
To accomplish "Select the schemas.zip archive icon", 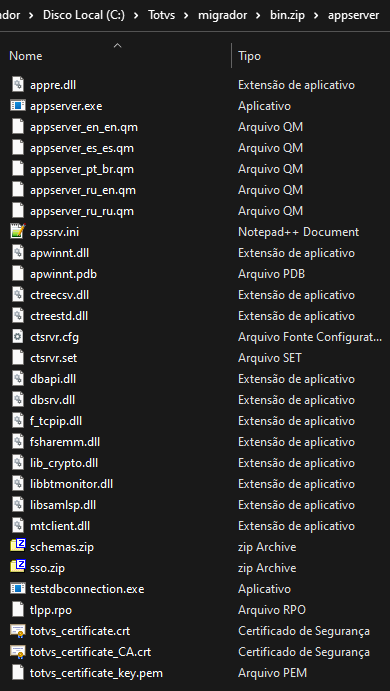I will [x=18, y=547].
